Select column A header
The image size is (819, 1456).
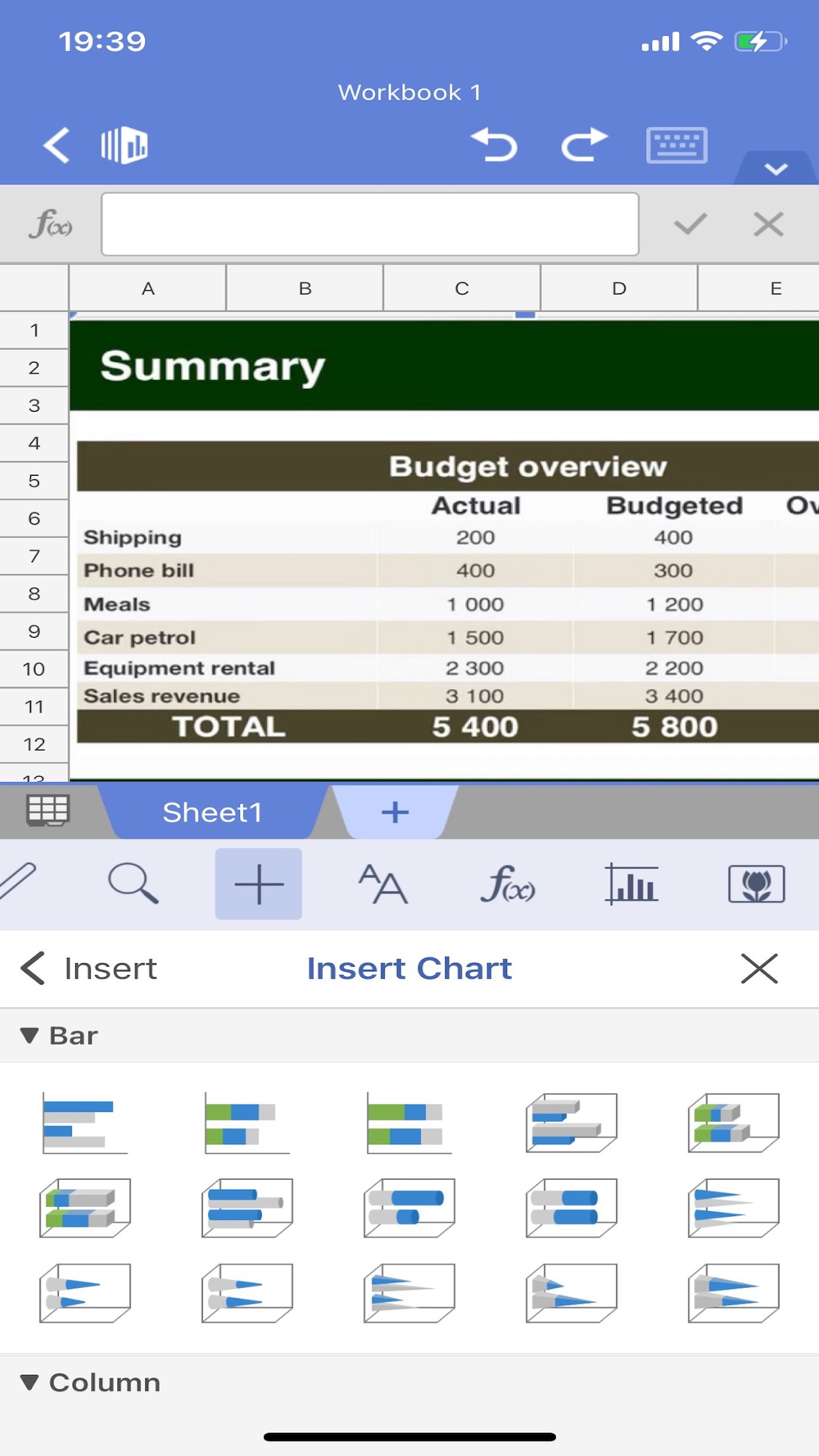click(x=147, y=287)
